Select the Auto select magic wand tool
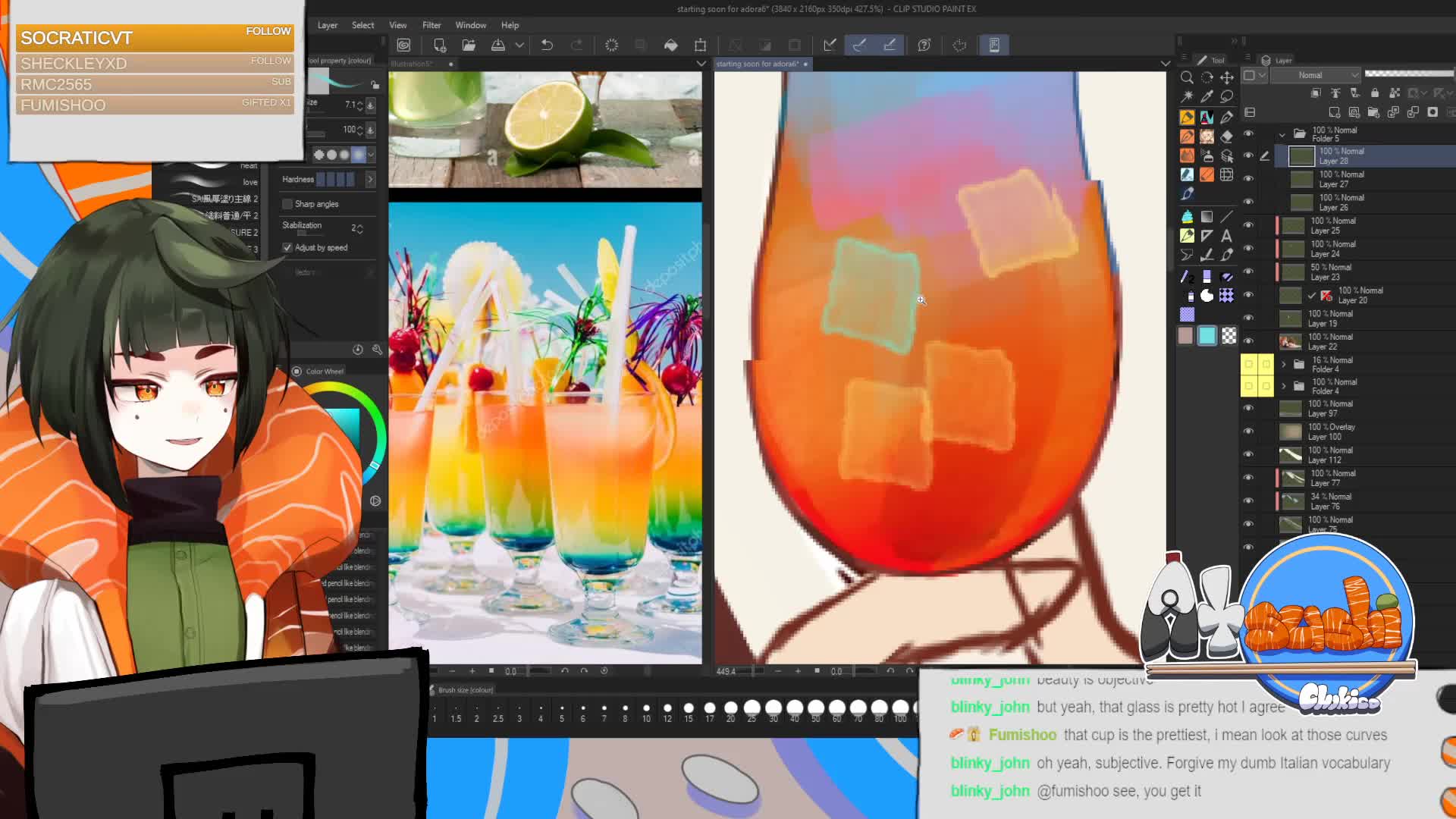Screen dimensions: 1456x819 [x=1187, y=96]
